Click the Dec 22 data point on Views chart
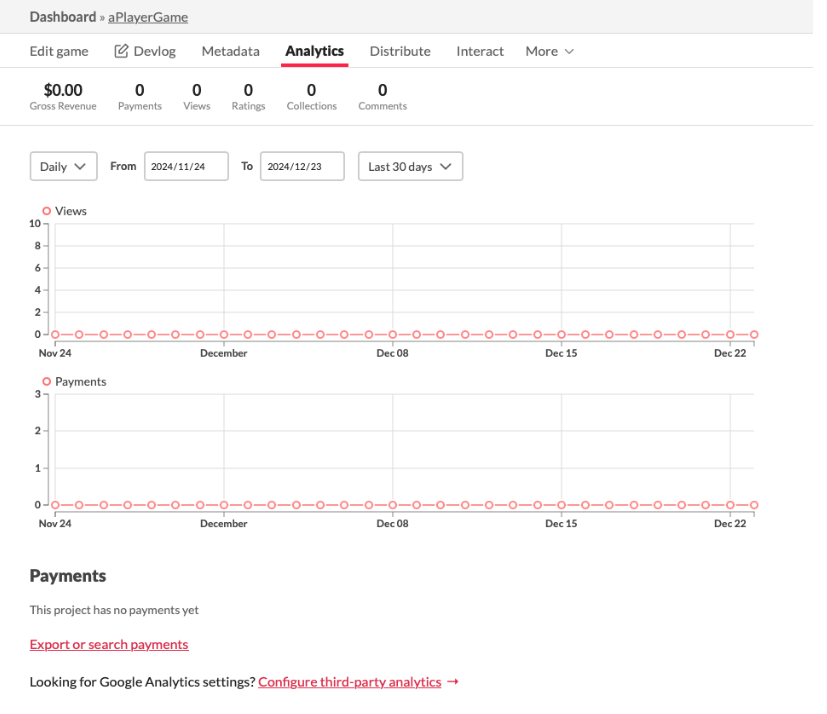827x714 pixels. click(x=730, y=335)
